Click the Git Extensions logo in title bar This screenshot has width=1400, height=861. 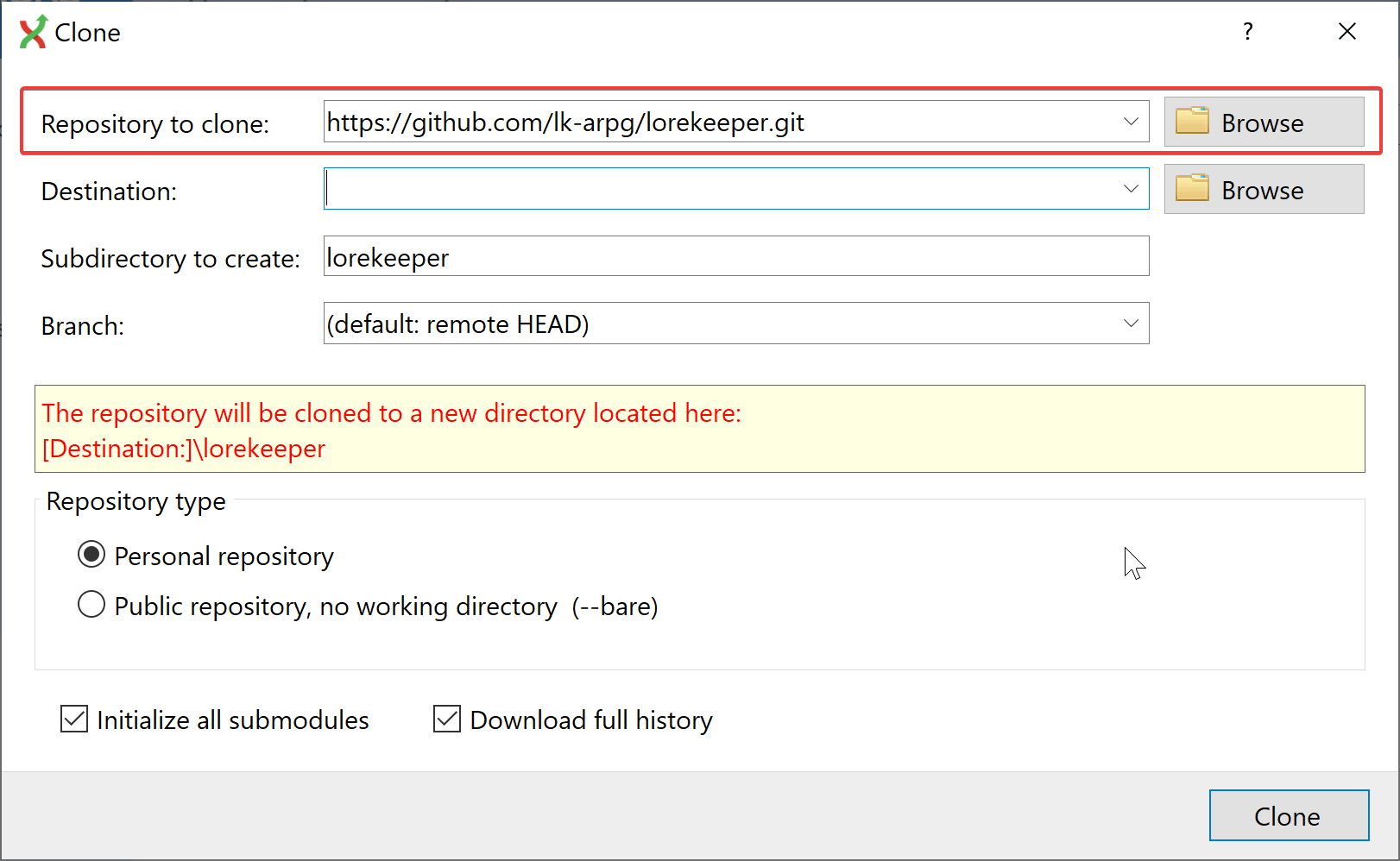33,32
